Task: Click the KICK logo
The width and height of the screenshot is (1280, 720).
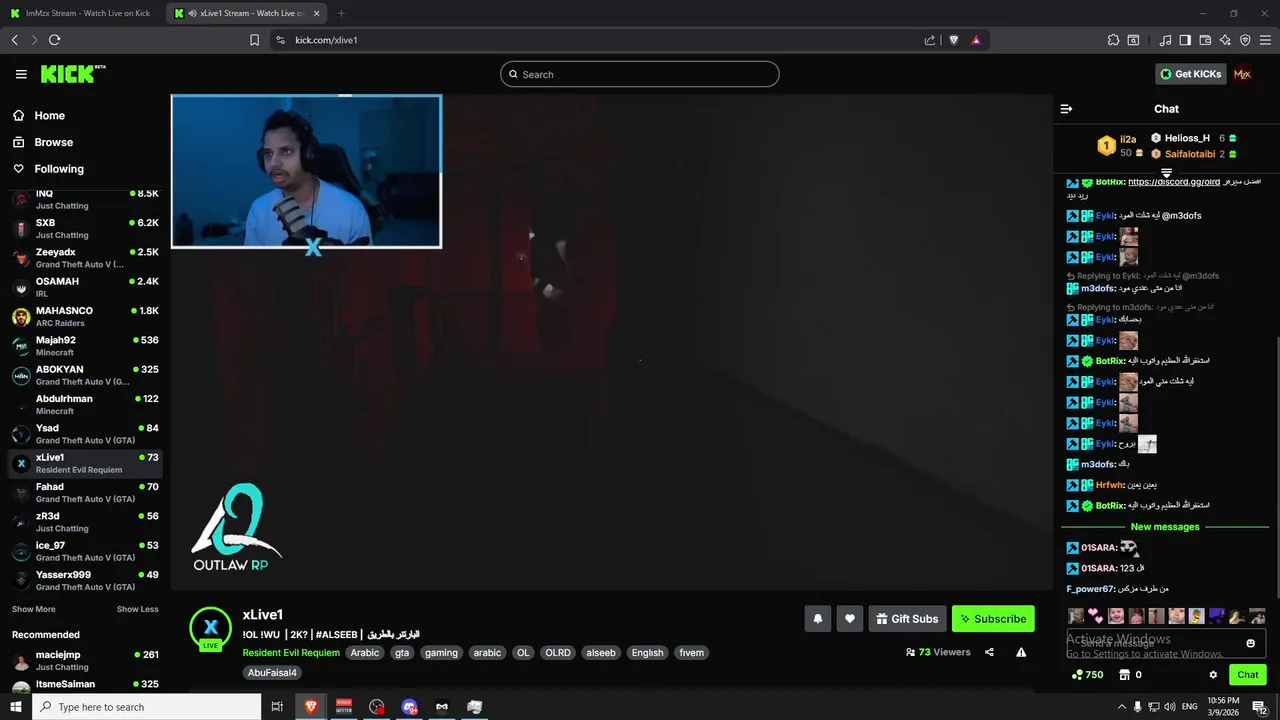Action: 72,74
